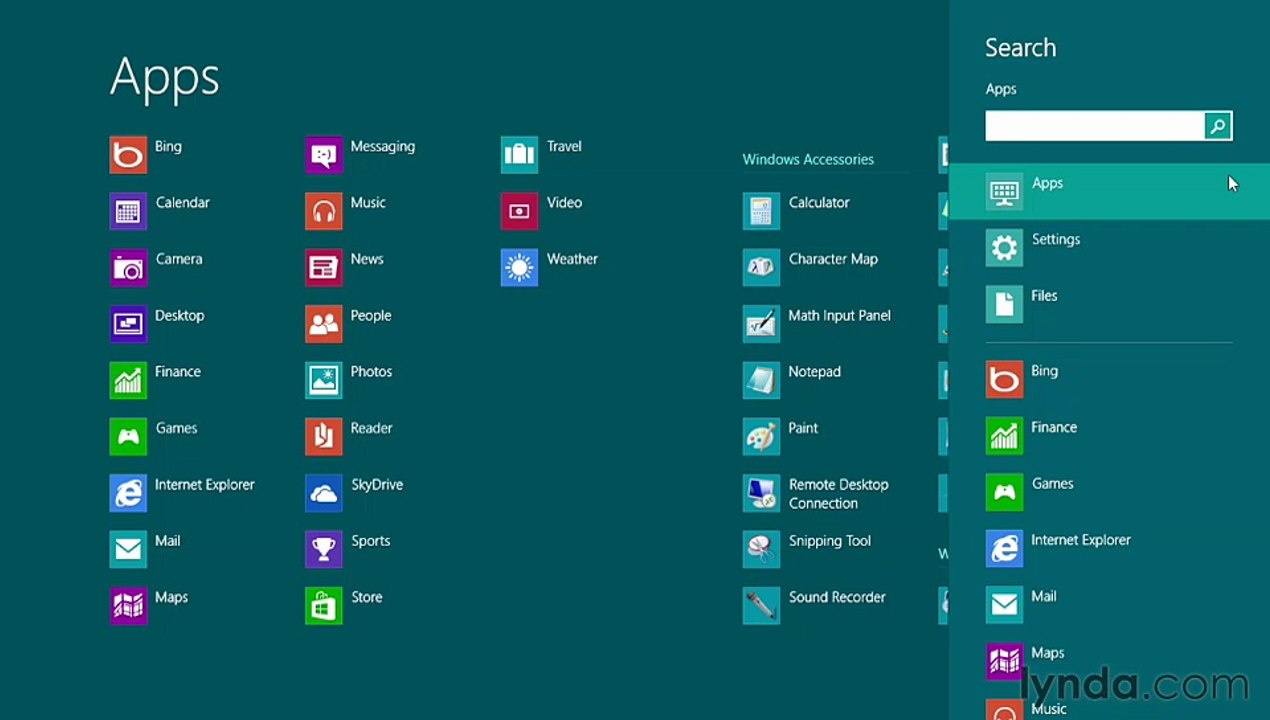Screen dimensions: 1270x720
Task: Click the Character Map label
Action: click(x=833, y=258)
